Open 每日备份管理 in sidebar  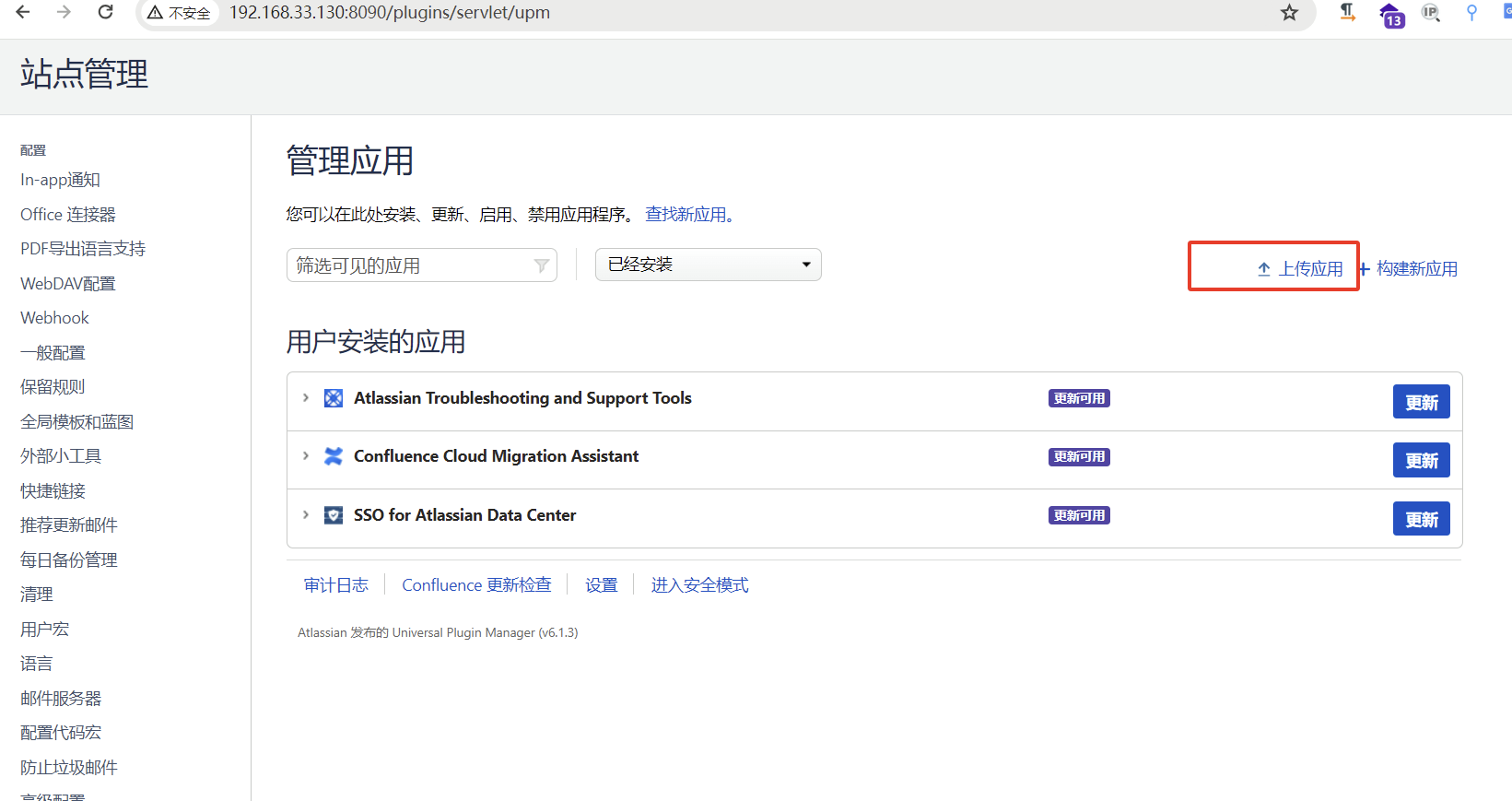[69, 560]
